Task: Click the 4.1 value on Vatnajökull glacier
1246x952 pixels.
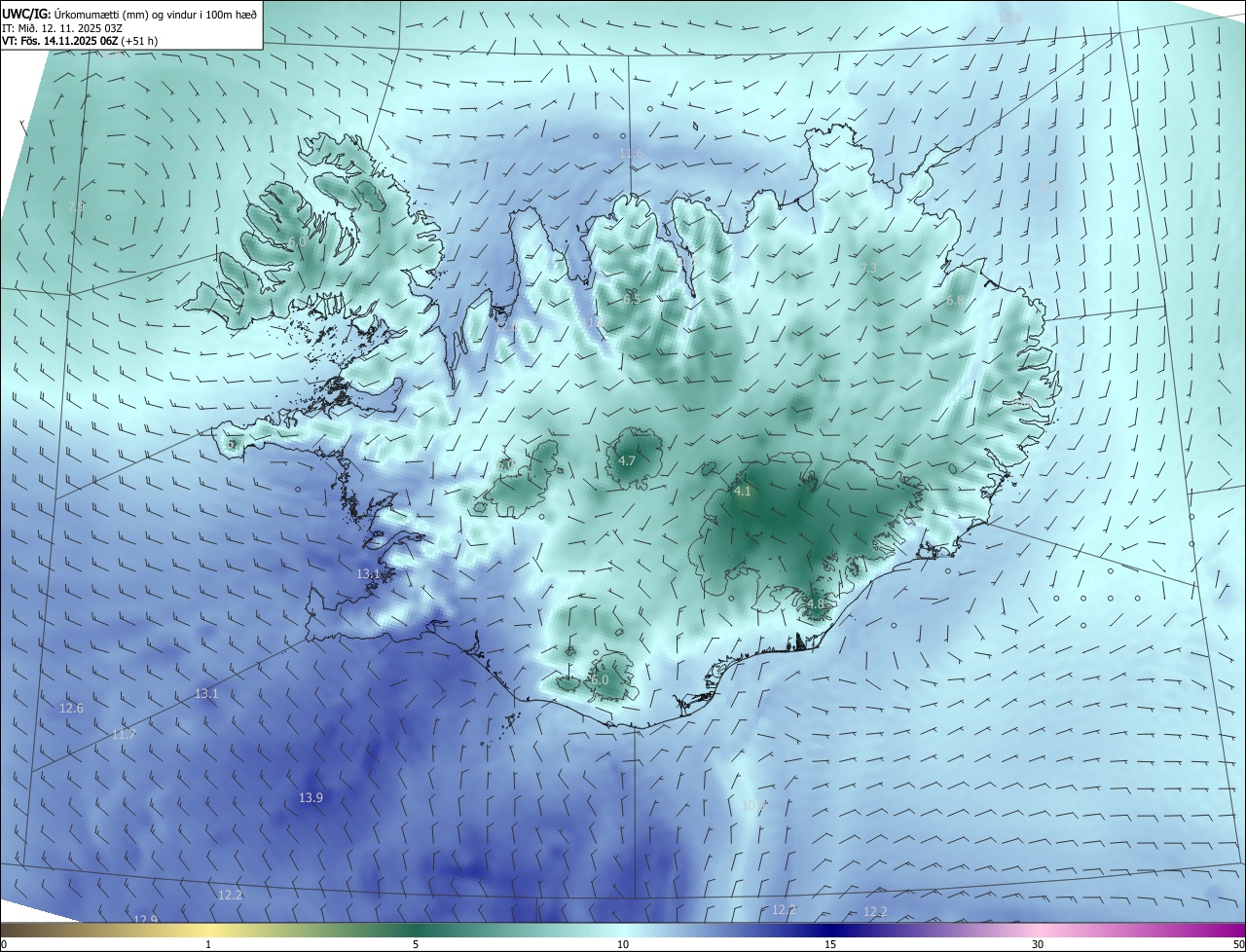Action: pos(743,492)
